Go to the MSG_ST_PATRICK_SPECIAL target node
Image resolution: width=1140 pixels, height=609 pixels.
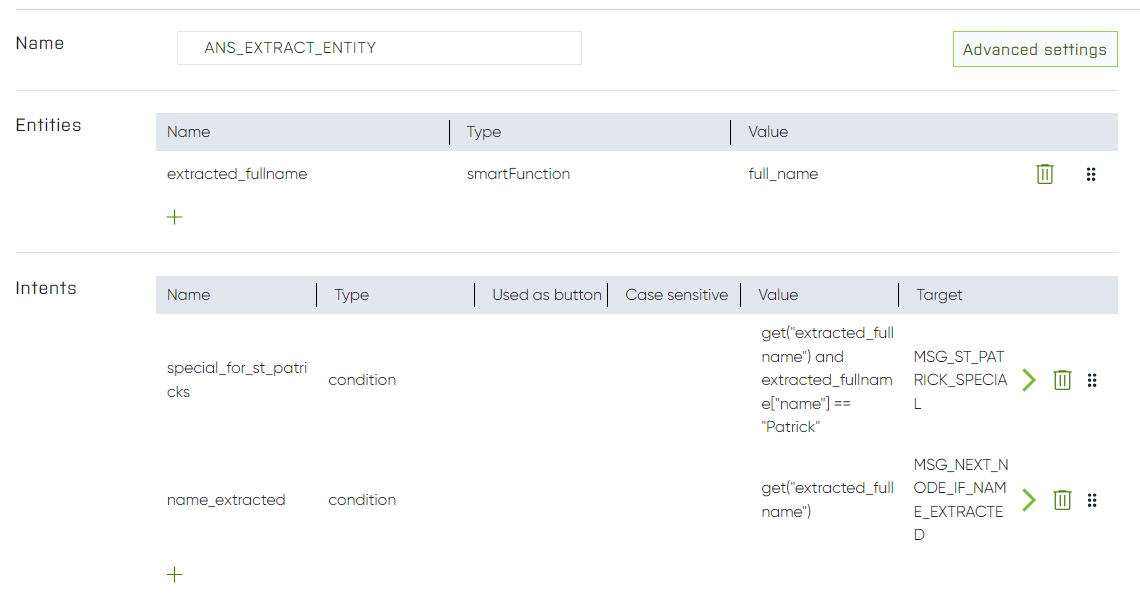pos(1029,380)
